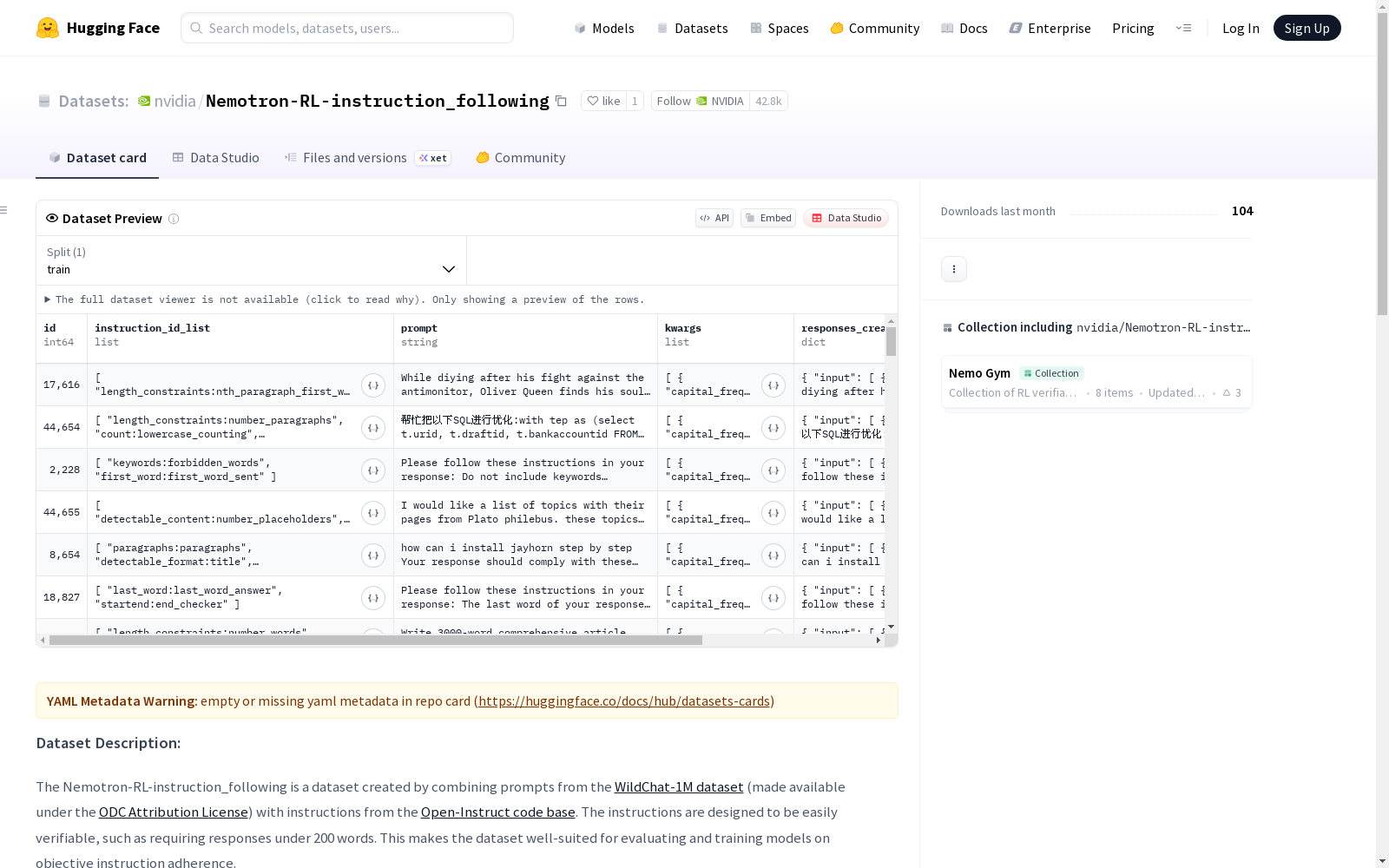Copy the dataset name to clipboard
This screenshot has width=1389, height=868.
(561, 101)
